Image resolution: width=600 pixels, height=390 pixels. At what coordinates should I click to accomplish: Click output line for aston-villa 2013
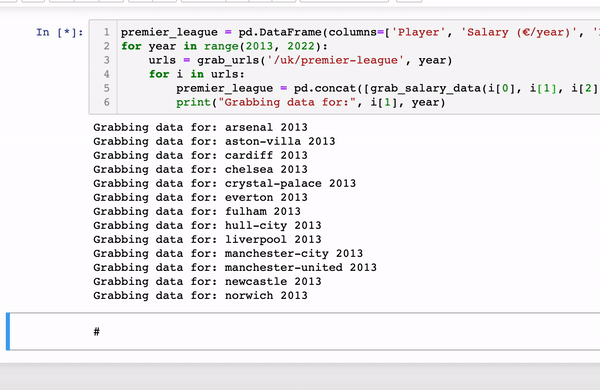click(x=214, y=142)
